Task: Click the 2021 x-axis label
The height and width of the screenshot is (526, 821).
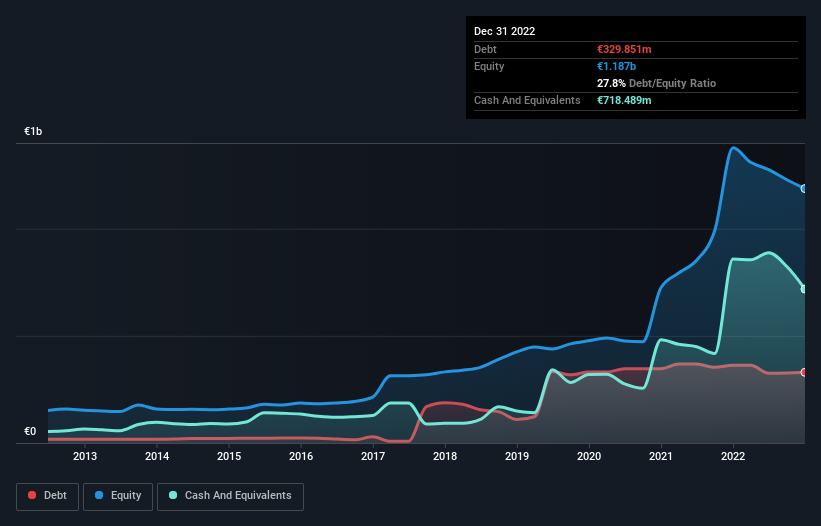Action: click(661, 456)
